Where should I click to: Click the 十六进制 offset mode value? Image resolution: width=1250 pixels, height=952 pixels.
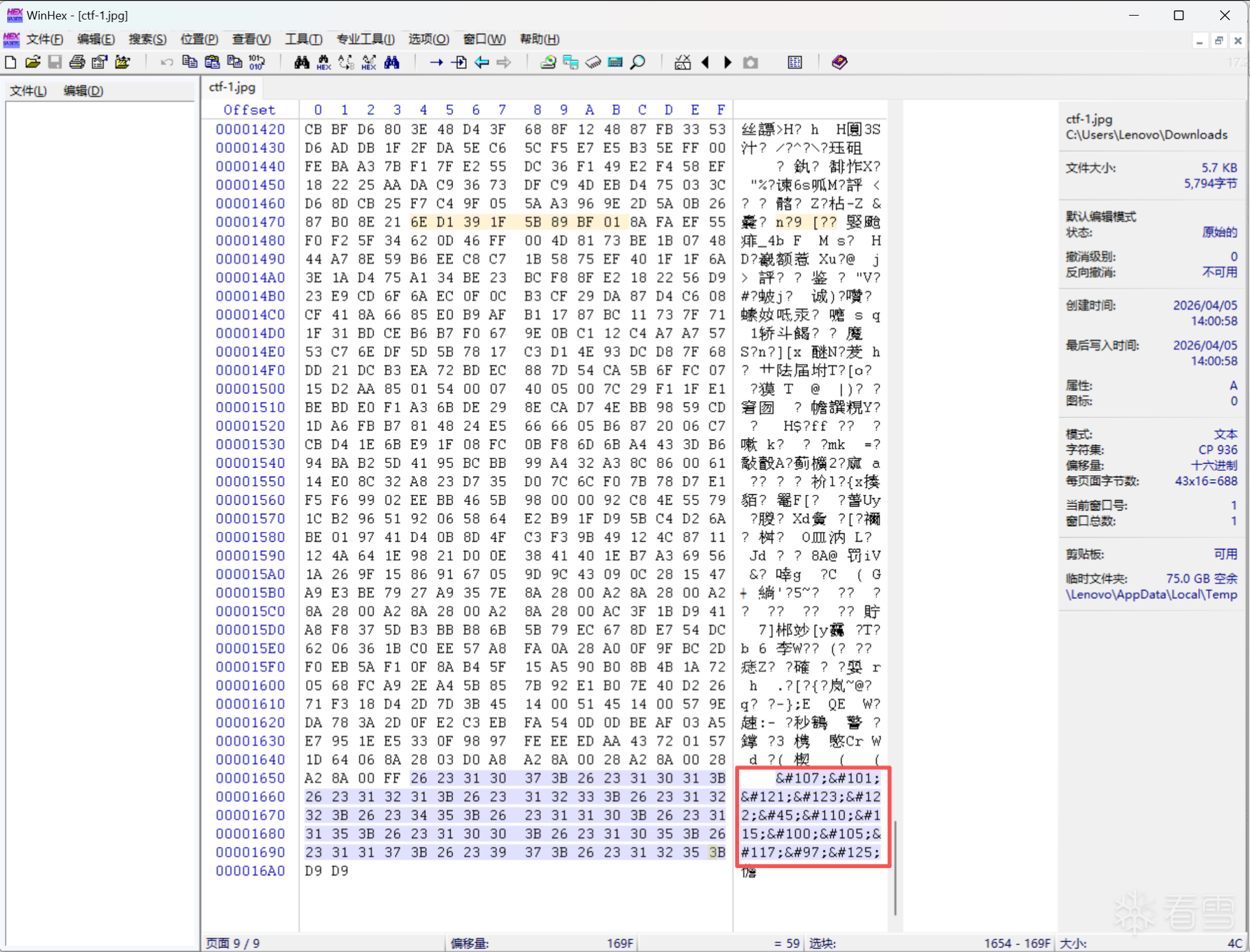point(1214,465)
